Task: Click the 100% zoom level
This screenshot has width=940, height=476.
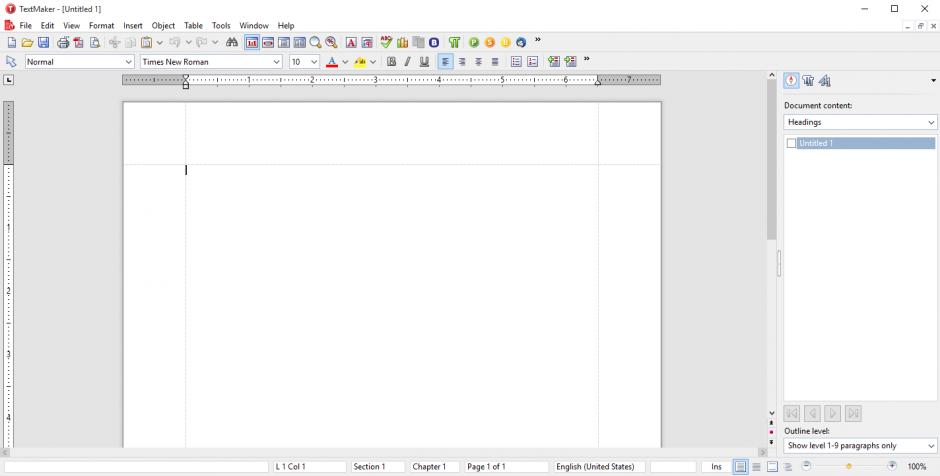Action: tap(917, 466)
